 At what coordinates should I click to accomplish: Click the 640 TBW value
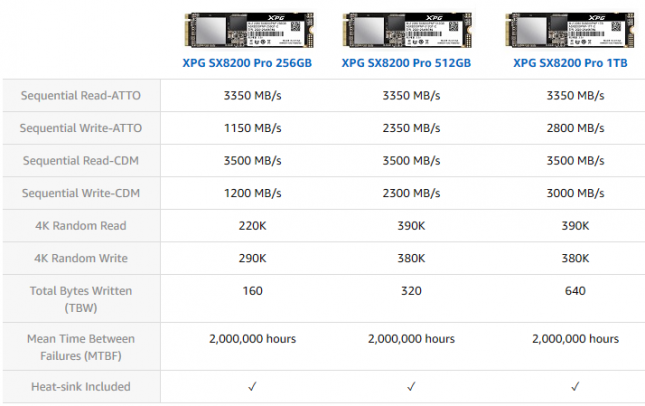pos(575,291)
